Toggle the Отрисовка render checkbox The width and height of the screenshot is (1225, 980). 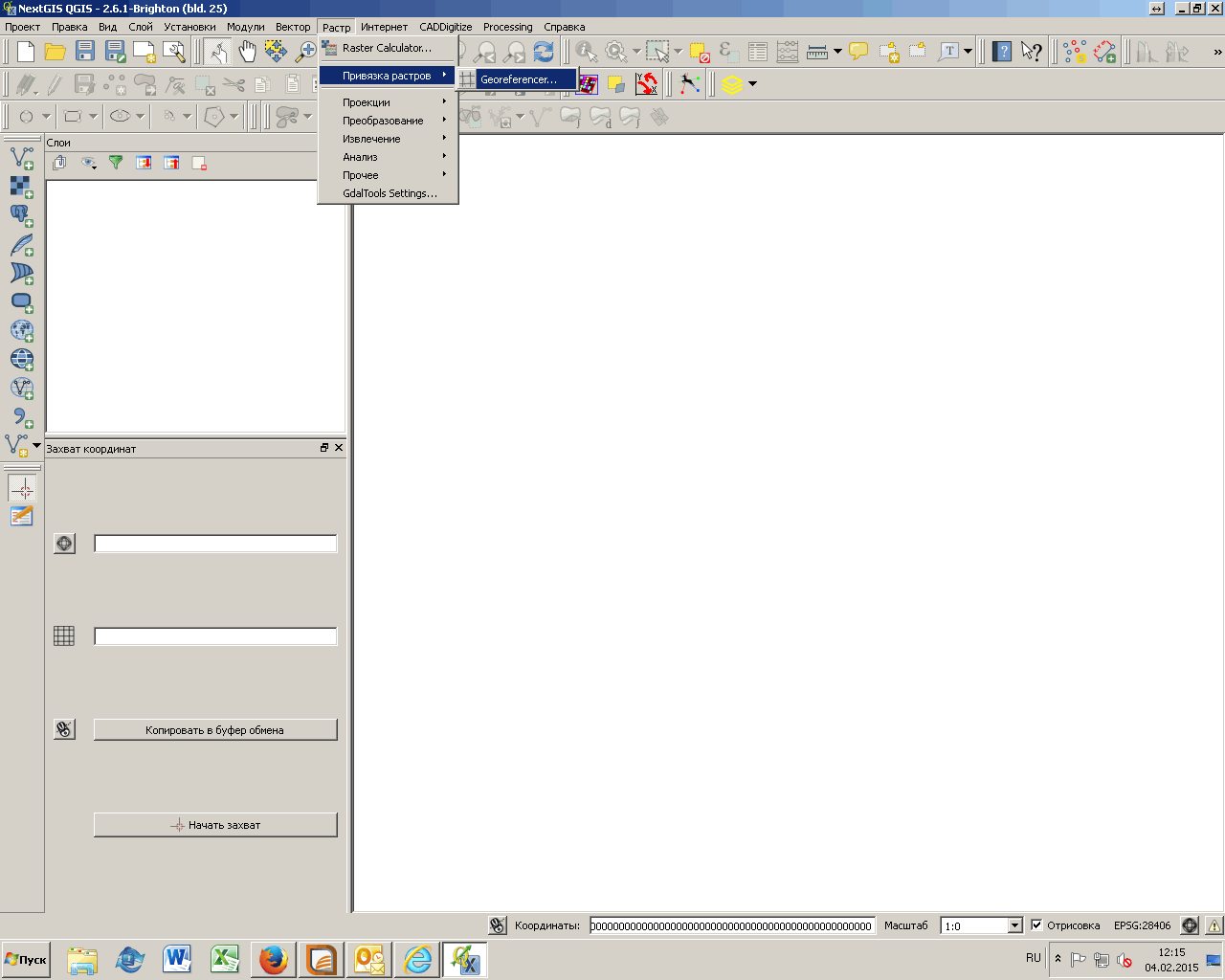1036,925
